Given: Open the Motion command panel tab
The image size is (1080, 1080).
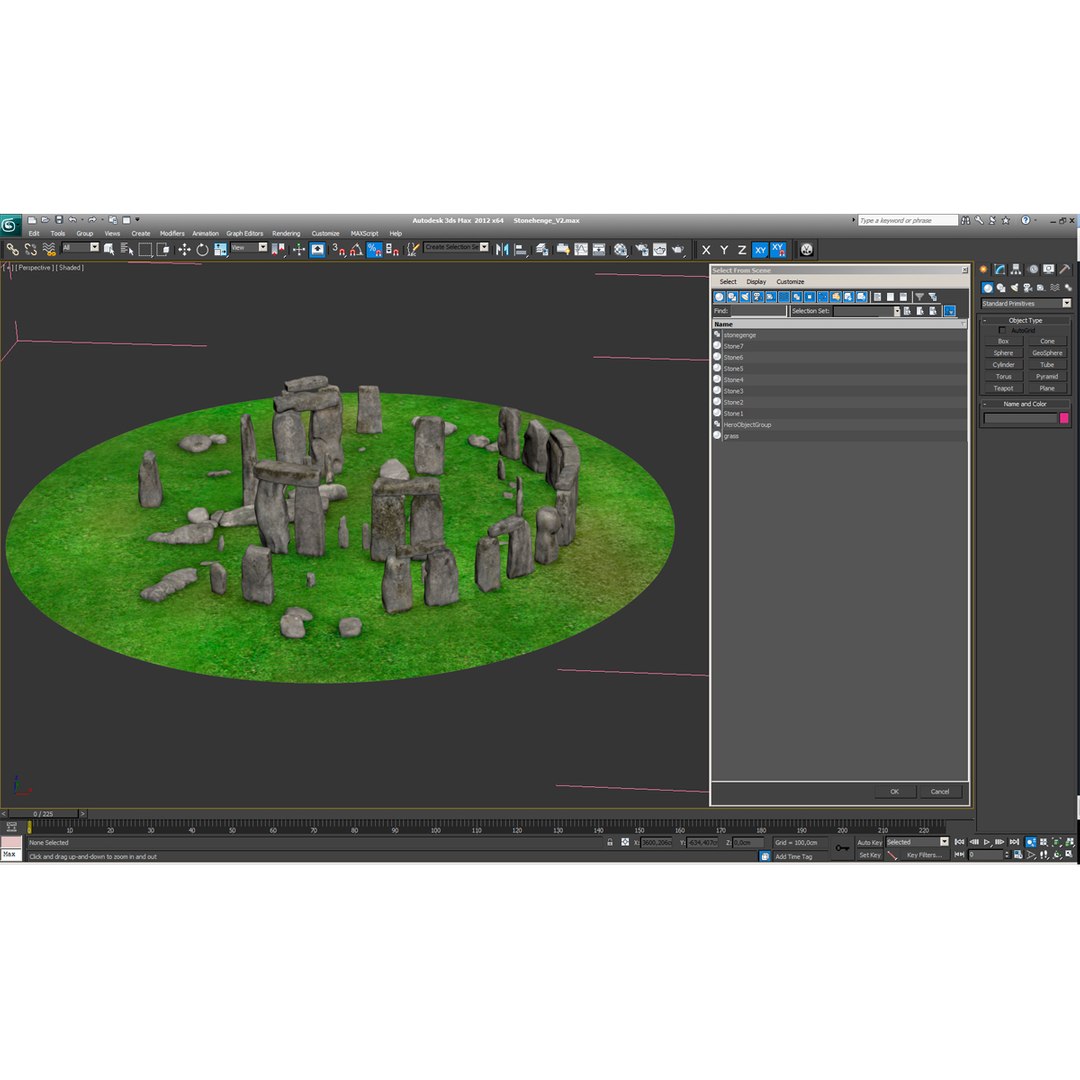Looking at the screenshot, I should click(x=1033, y=269).
